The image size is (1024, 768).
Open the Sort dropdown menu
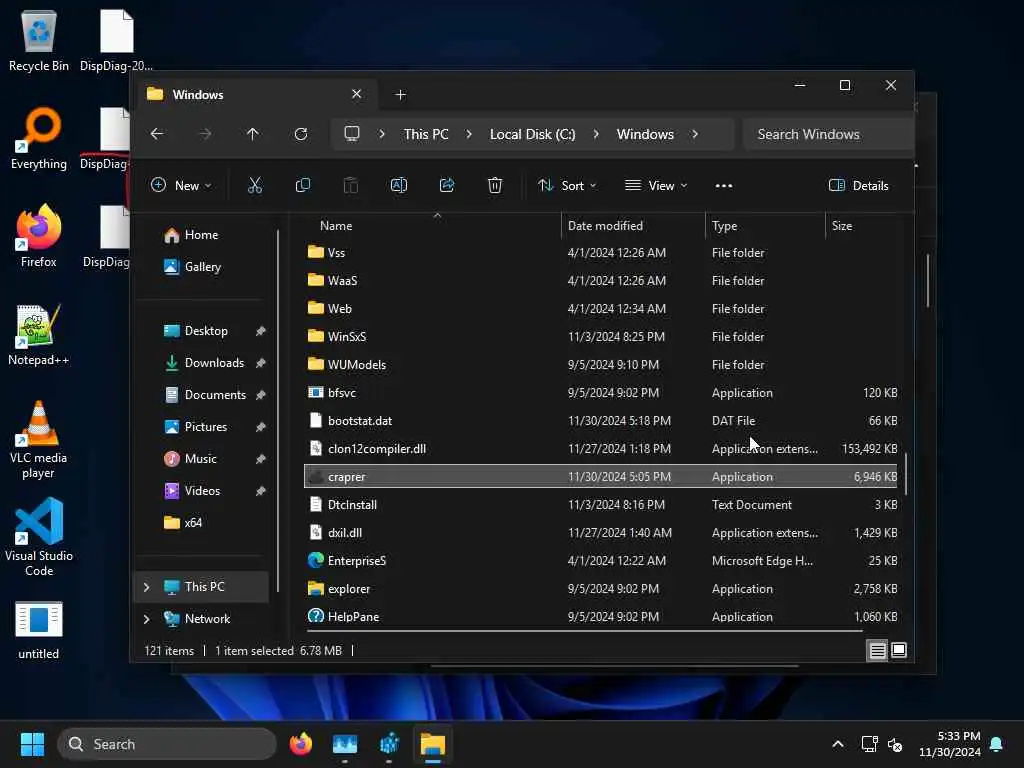pos(567,185)
